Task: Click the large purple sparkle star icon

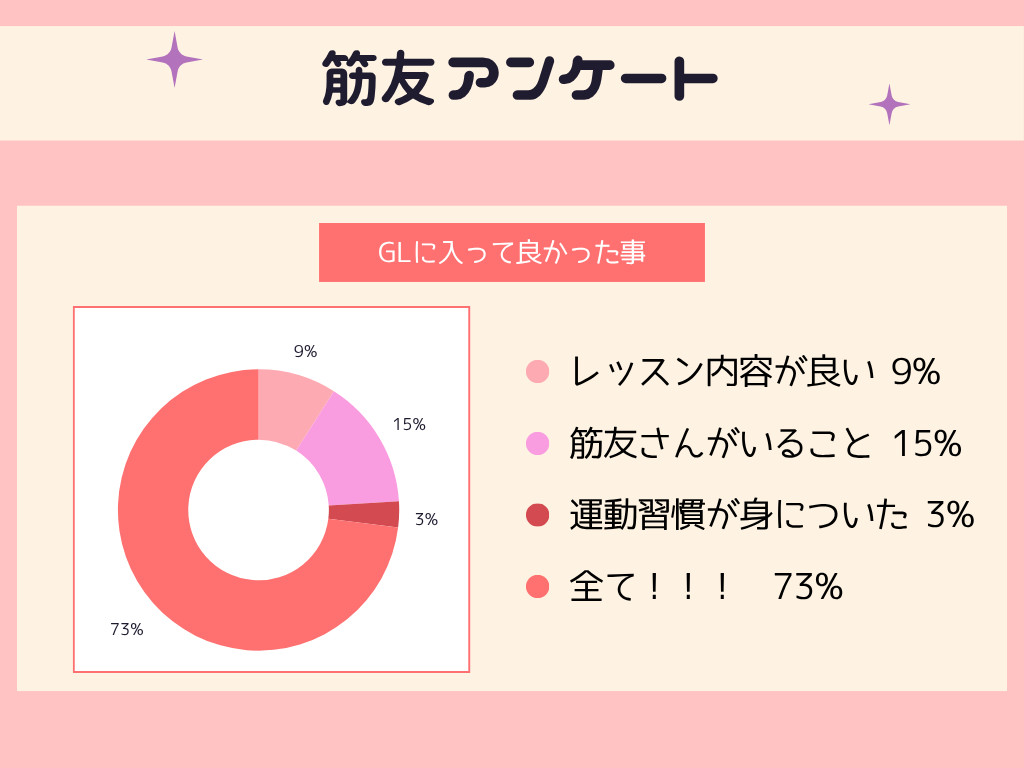Action: tap(174, 59)
